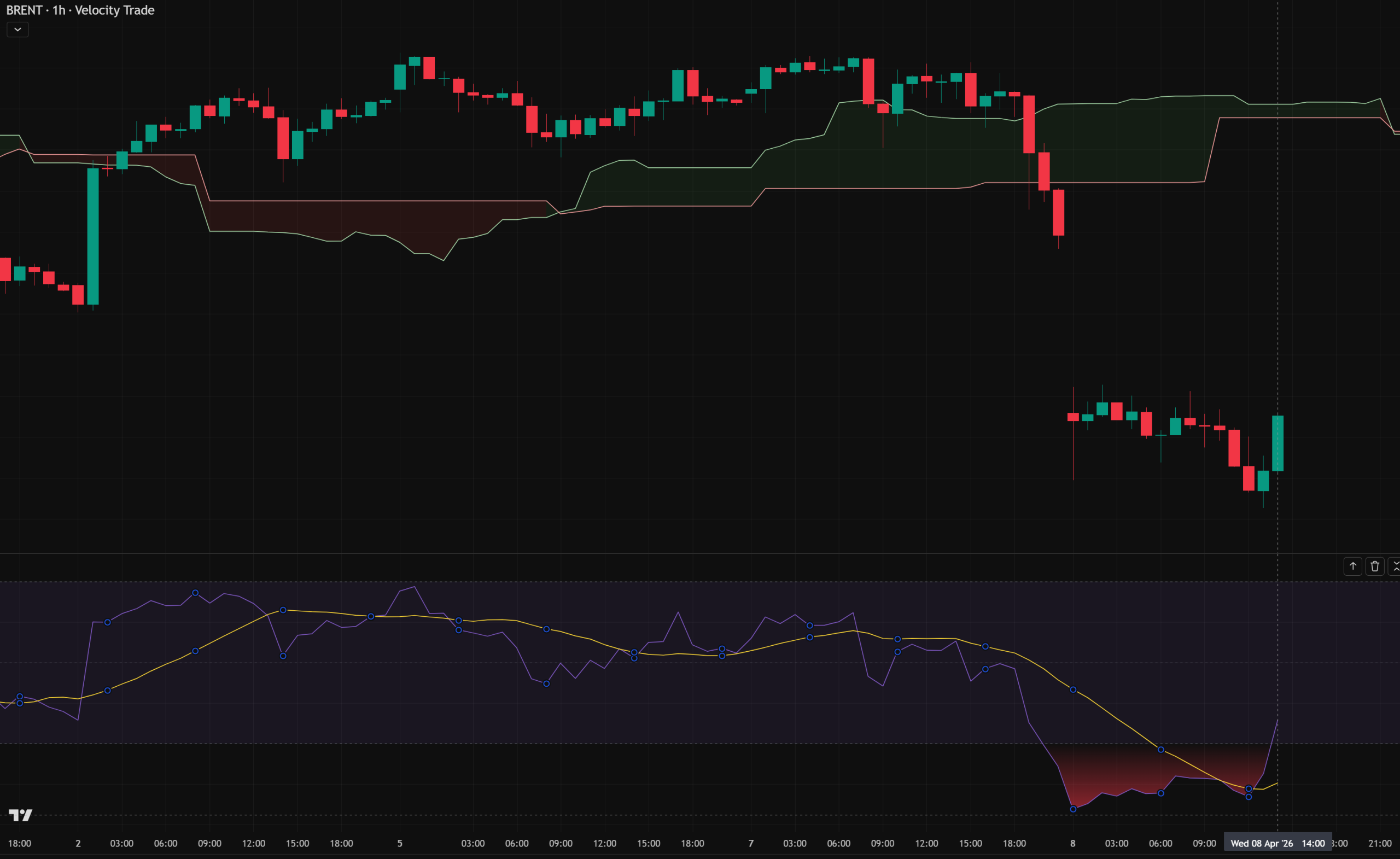Click the 5 date label on time axis

click(399, 844)
